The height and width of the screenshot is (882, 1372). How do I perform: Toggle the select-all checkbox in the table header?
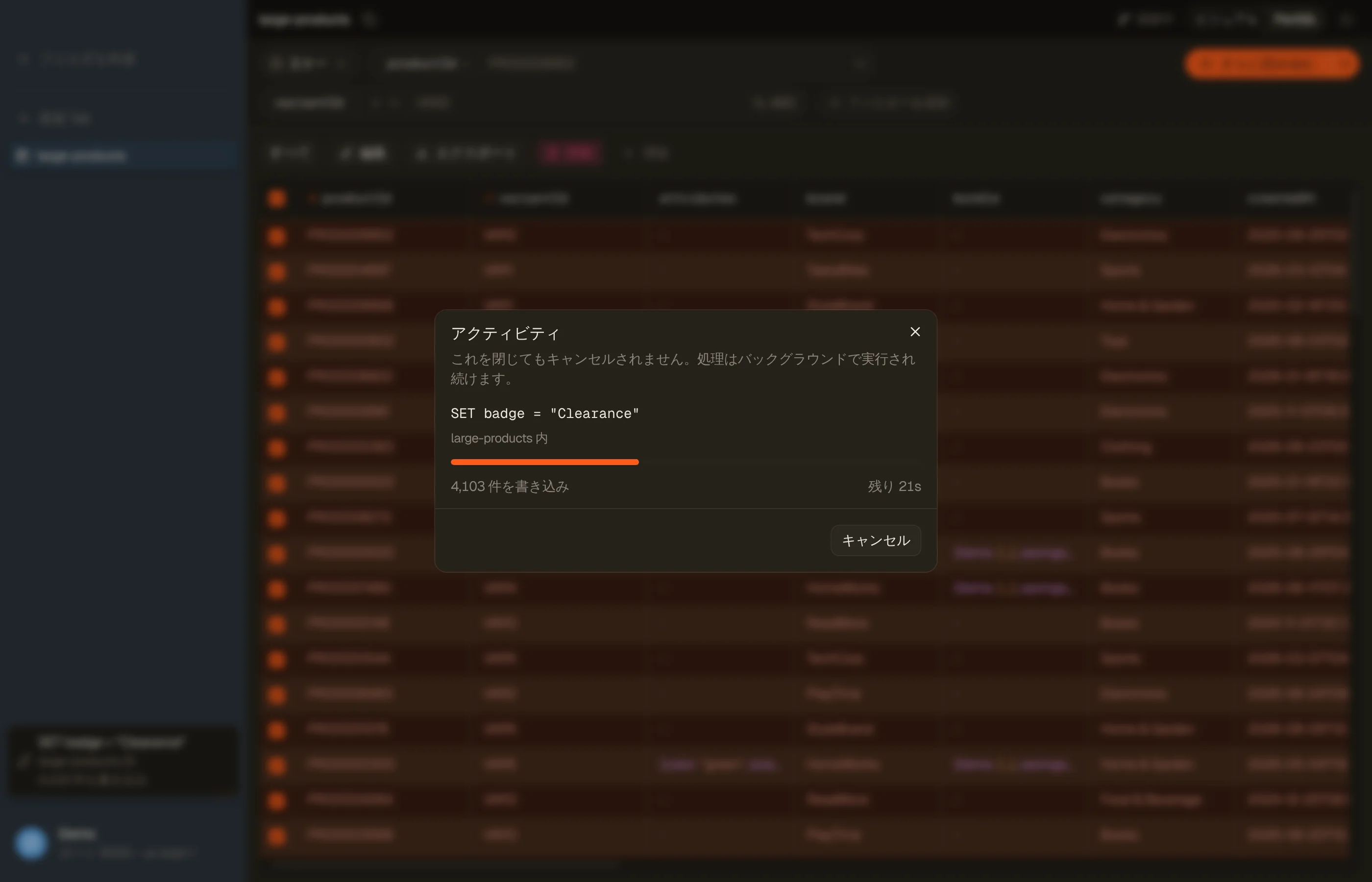pos(276,199)
